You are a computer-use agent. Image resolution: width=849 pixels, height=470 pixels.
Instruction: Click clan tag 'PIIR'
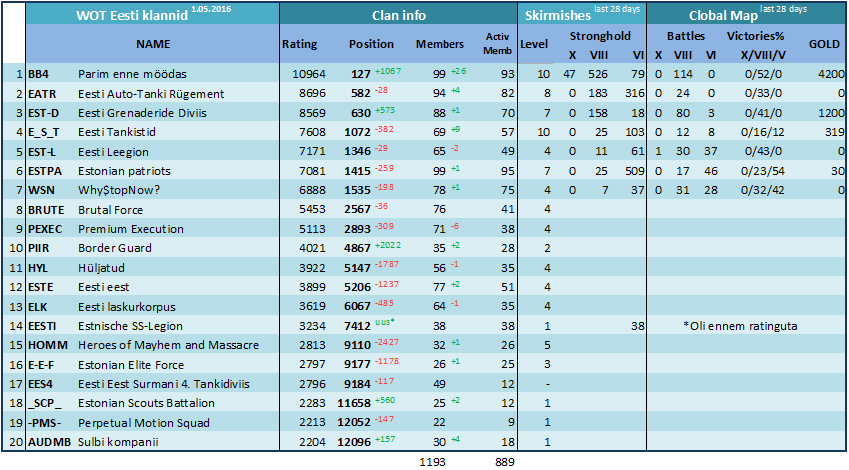coord(38,248)
